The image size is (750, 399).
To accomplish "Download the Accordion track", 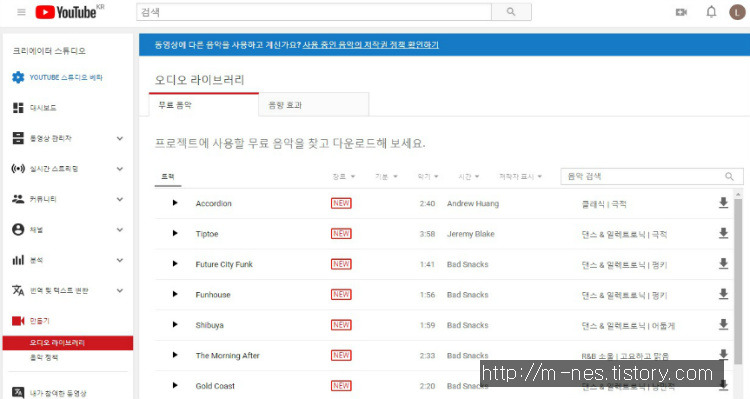I will 723,203.
